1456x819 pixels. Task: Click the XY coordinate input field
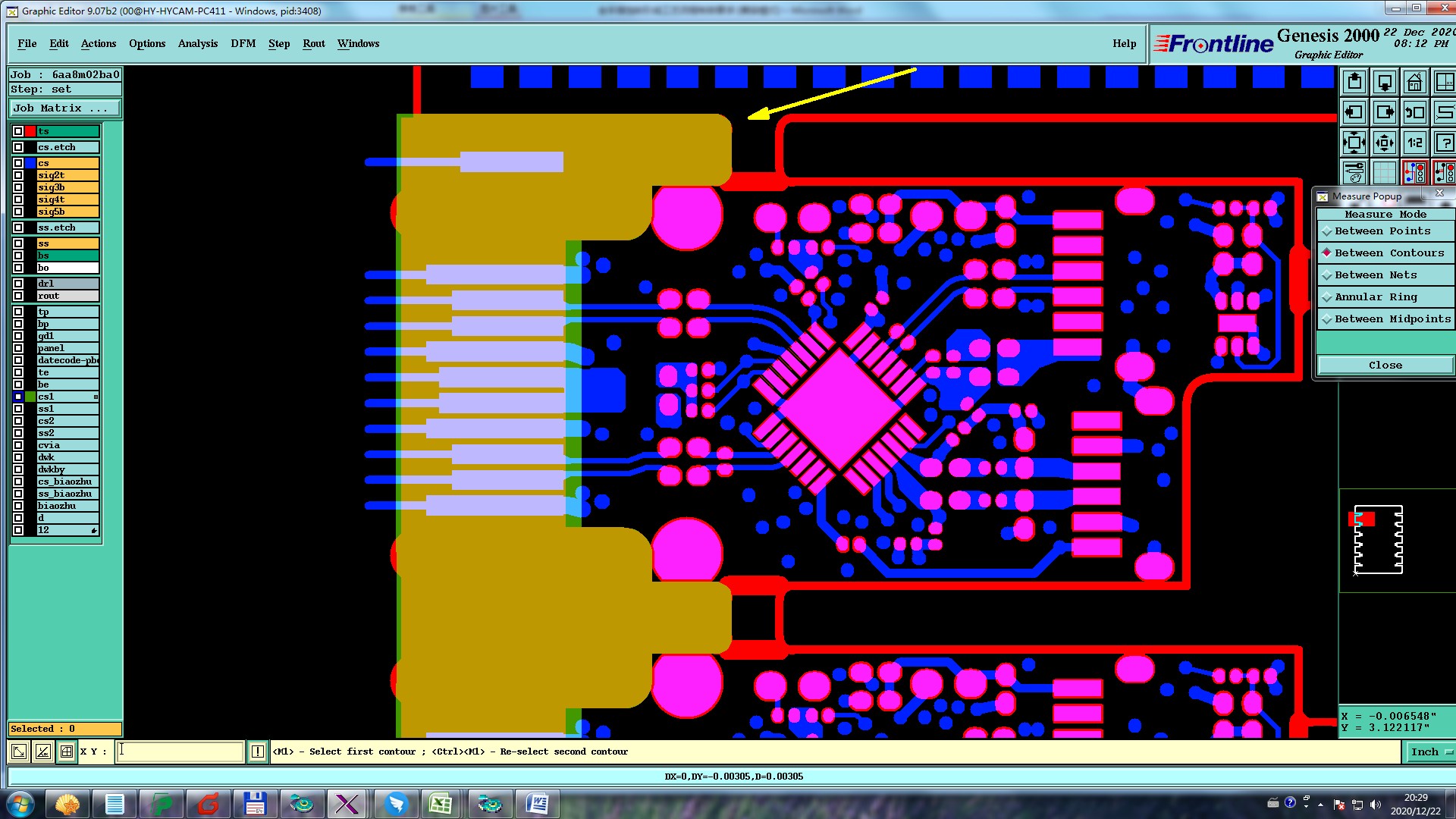coord(180,752)
